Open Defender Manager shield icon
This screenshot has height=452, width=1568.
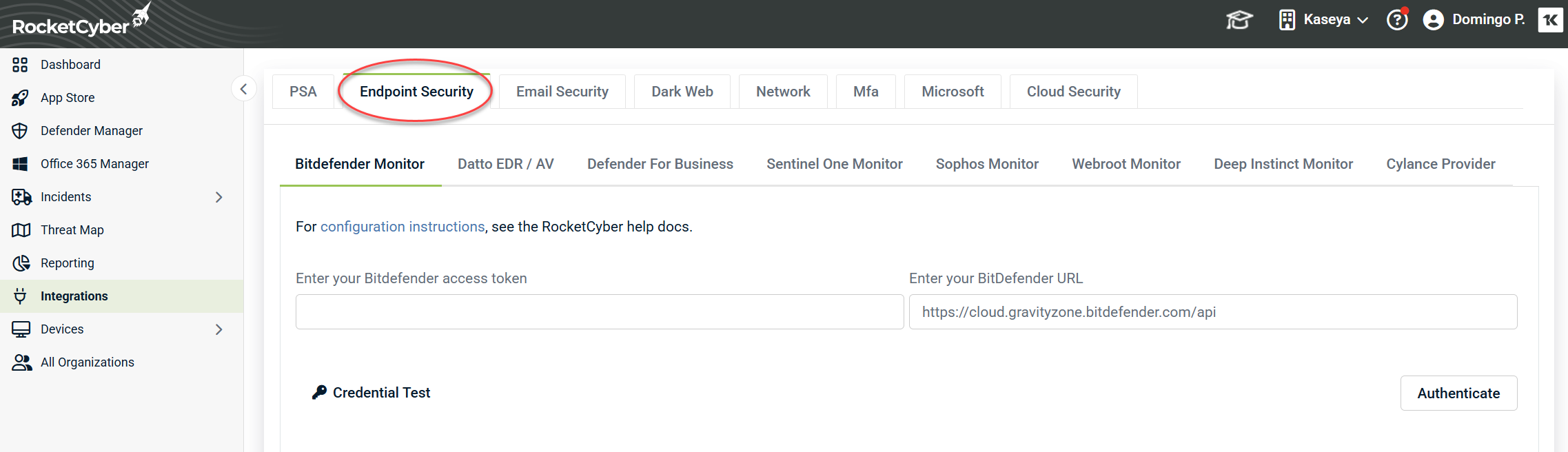pos(20,131)
